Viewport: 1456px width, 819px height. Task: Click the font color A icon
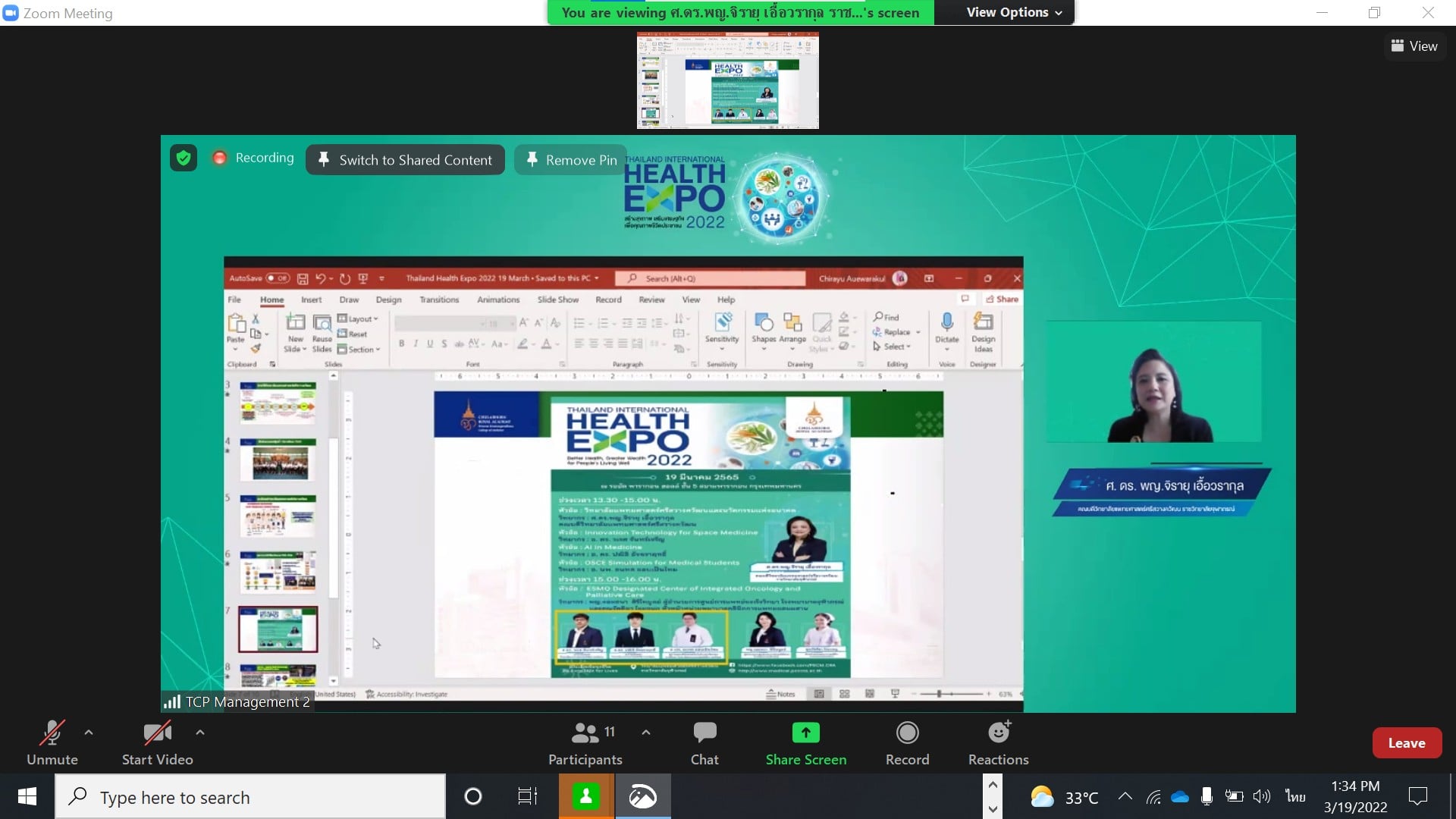546,344
